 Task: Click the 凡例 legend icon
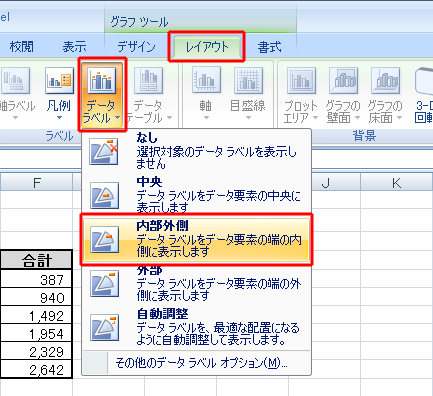tap(59, 81)
